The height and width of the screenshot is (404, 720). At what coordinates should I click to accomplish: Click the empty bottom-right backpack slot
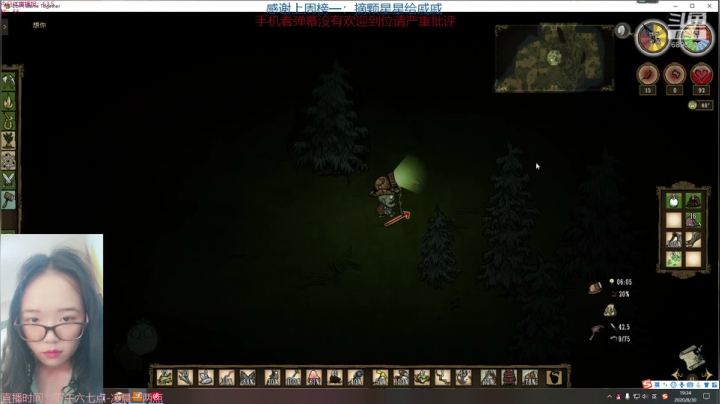tap(693, 259)
